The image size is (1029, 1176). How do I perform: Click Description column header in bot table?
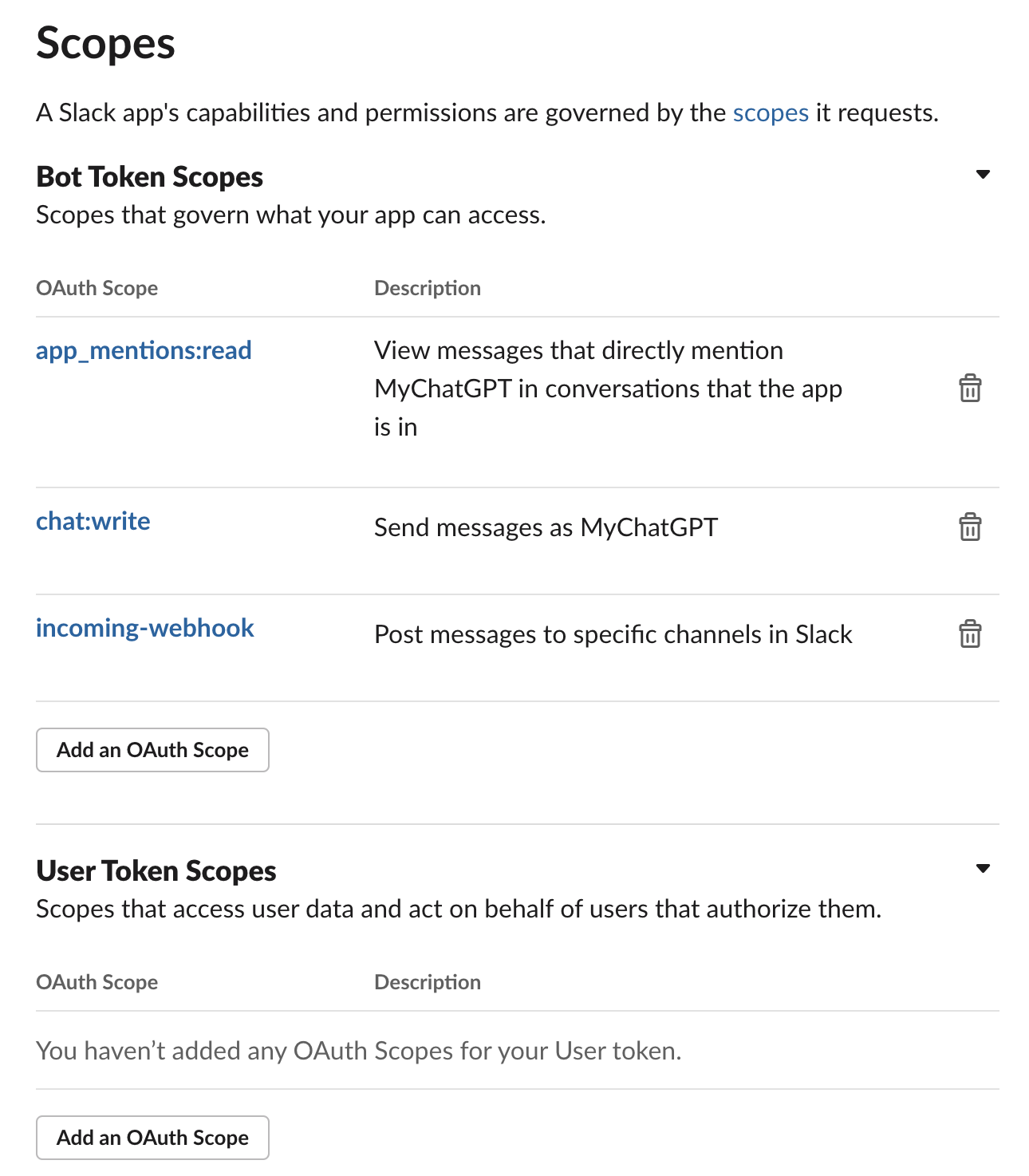tap(428, 288)
